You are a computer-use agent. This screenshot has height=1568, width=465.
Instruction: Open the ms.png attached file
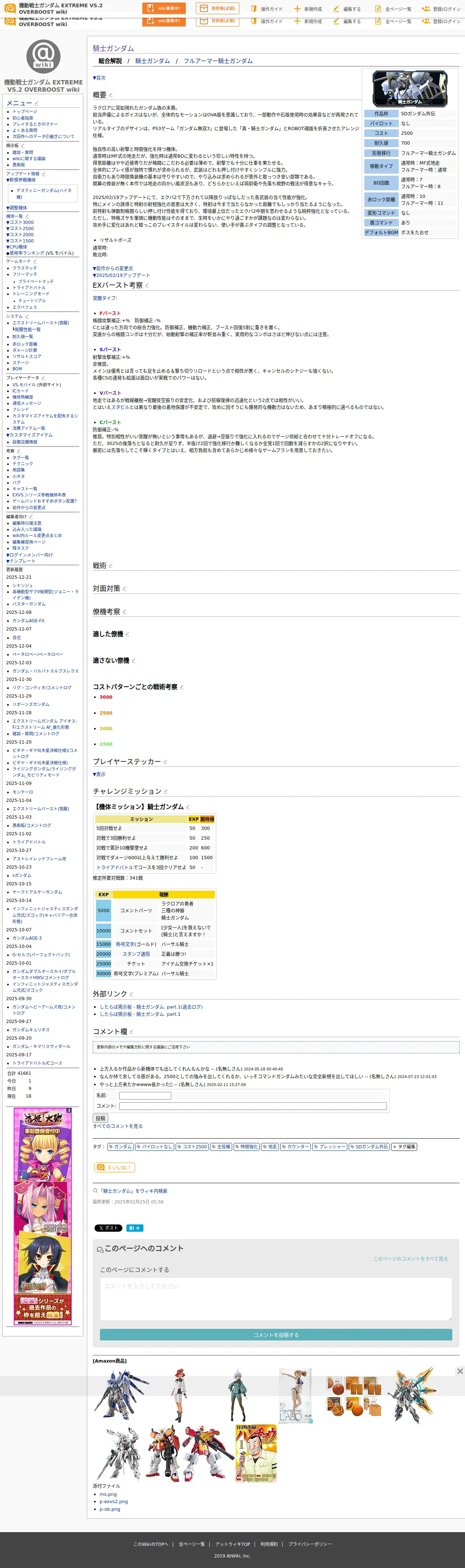(108, 1494)
